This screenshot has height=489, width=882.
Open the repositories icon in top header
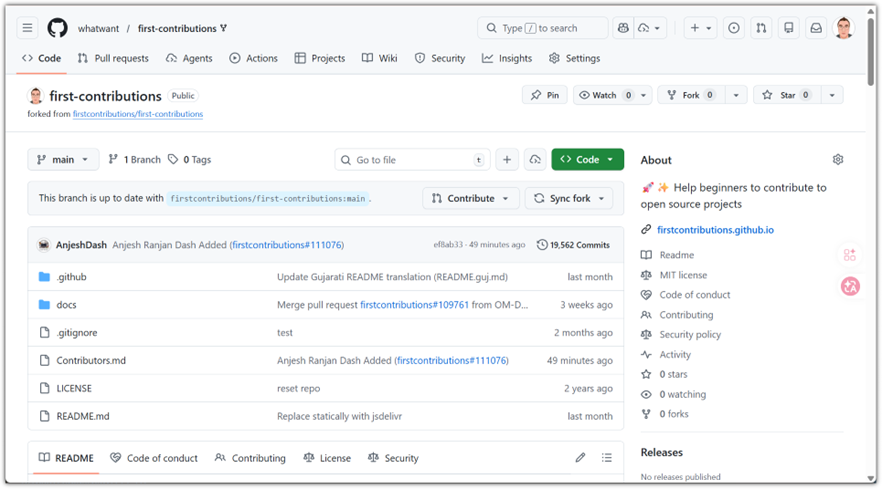tap(789, 28)
